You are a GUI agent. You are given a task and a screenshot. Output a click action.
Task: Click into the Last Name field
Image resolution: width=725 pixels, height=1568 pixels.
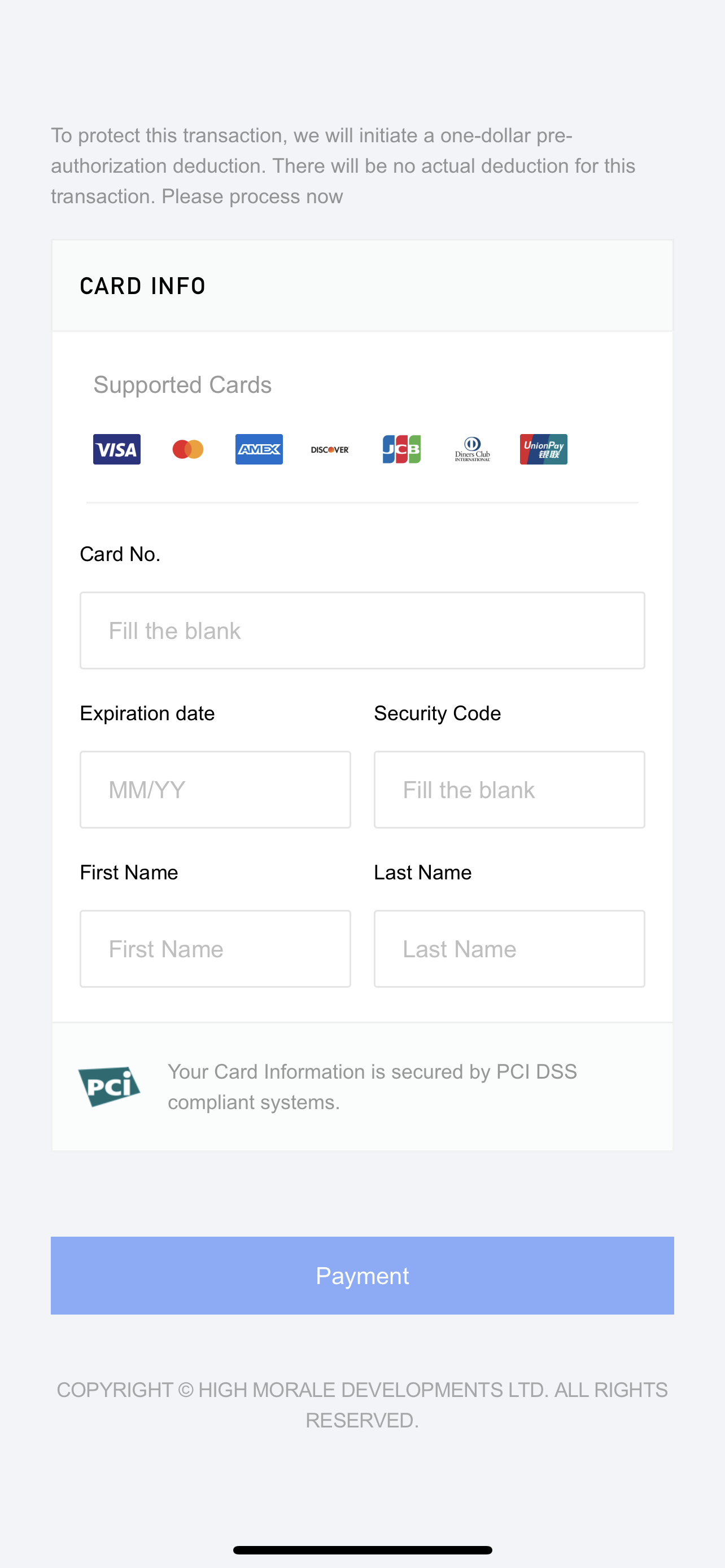click(x=509, y=949)
